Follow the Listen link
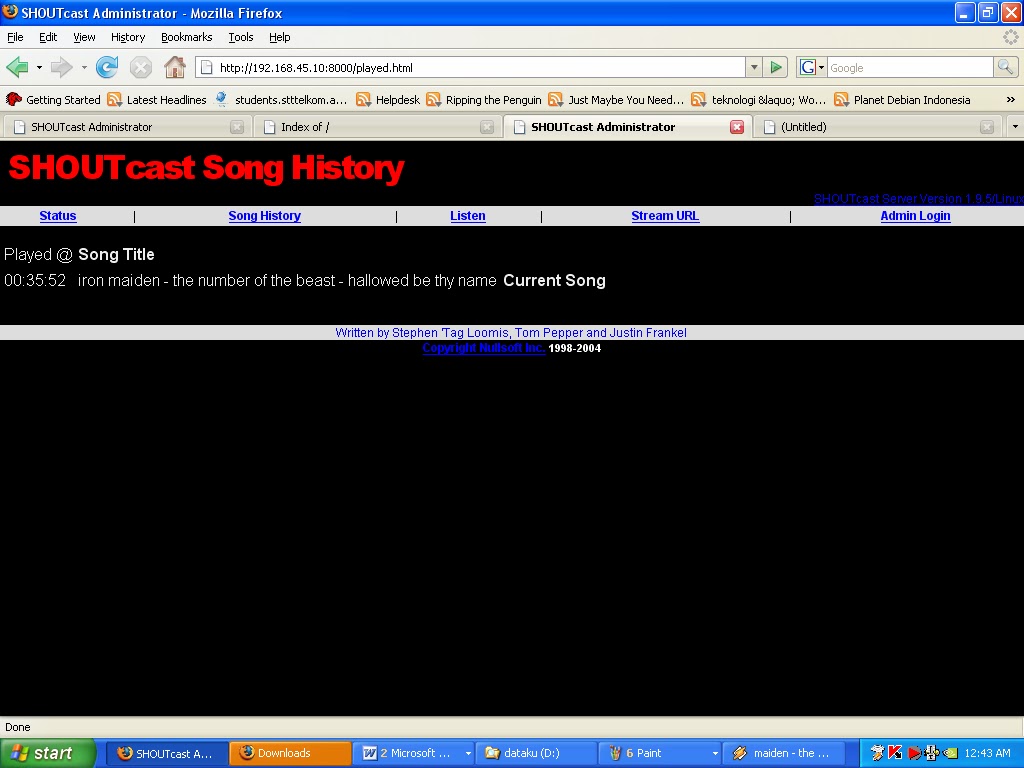This screenshot has width=1024, height=768. (x=468, y=216)
